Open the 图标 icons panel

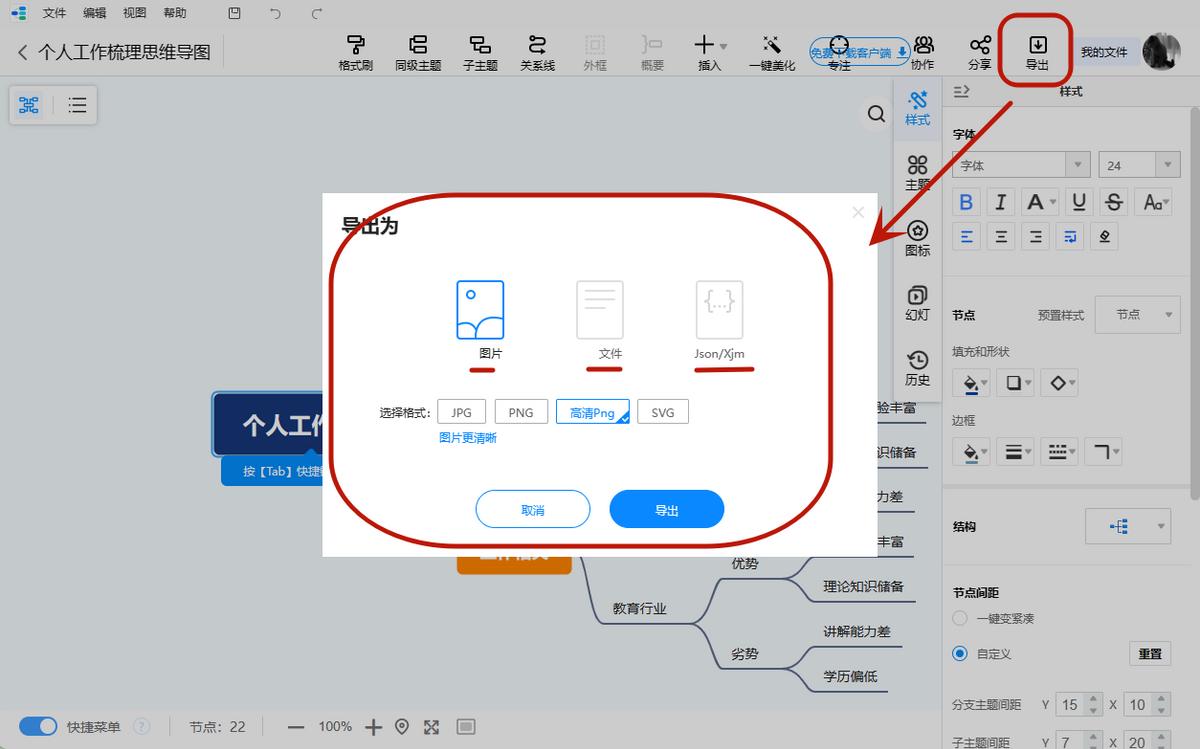(x=917, y=241)
